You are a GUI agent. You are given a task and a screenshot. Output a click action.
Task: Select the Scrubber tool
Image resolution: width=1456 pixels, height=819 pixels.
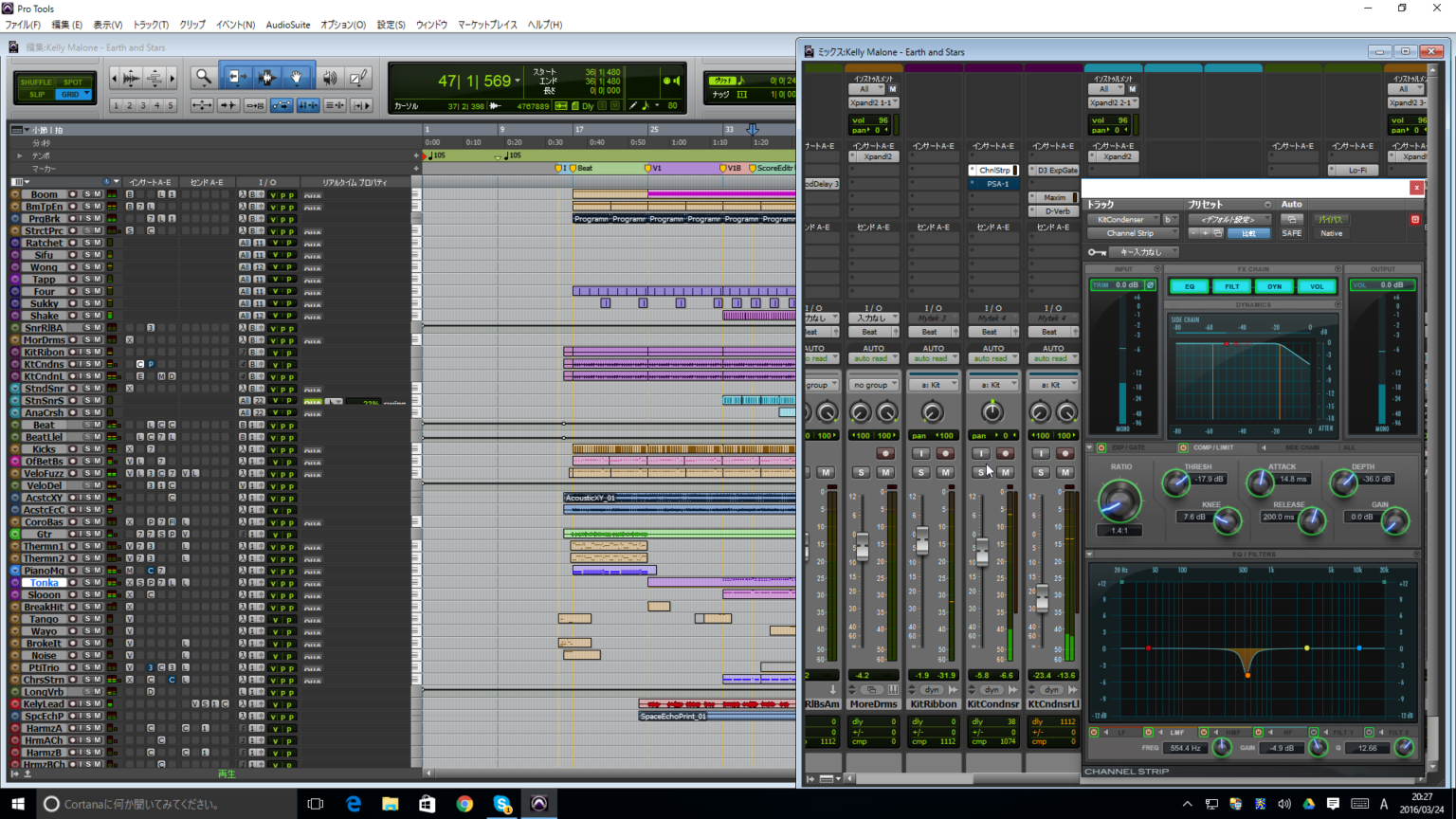pyautogui.click(x=329, y=77)
